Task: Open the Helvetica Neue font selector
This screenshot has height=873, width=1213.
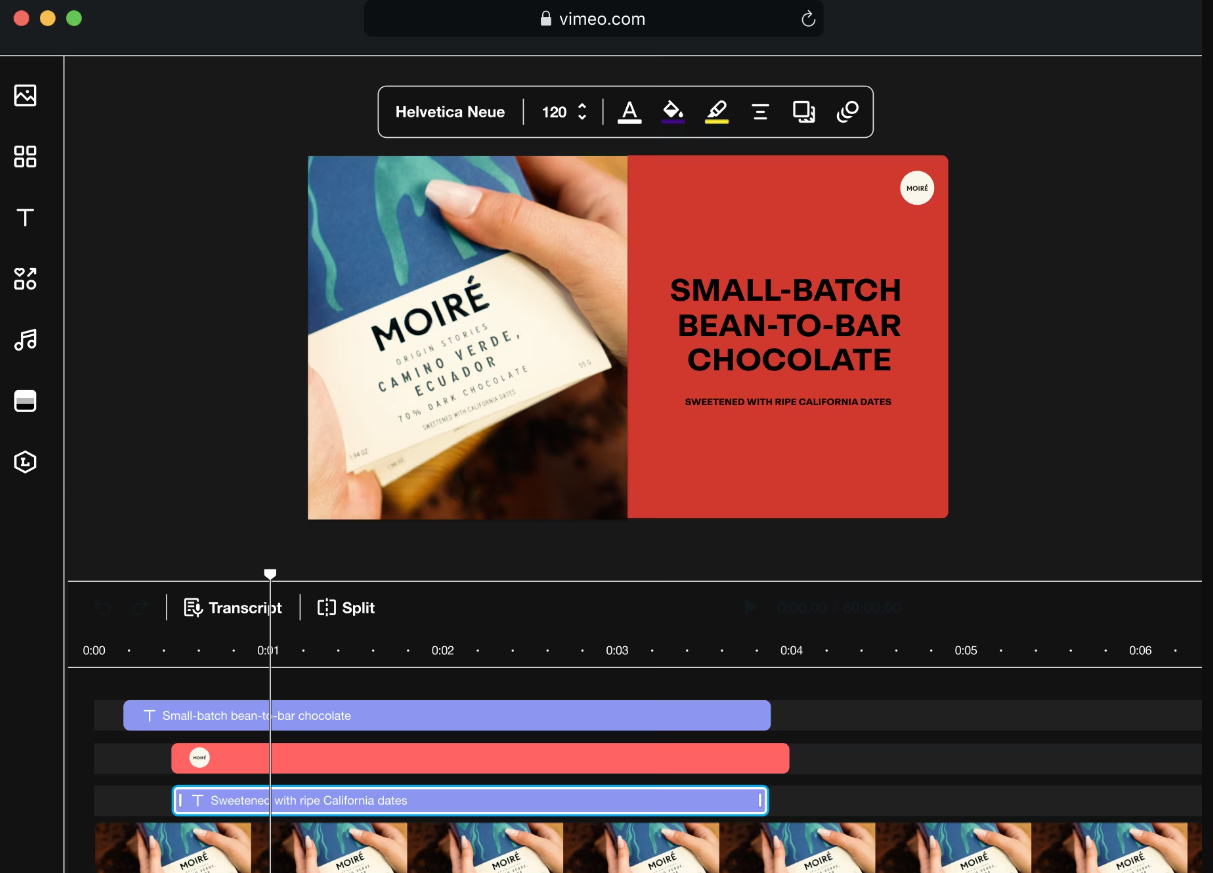Action: coord(450,112)
